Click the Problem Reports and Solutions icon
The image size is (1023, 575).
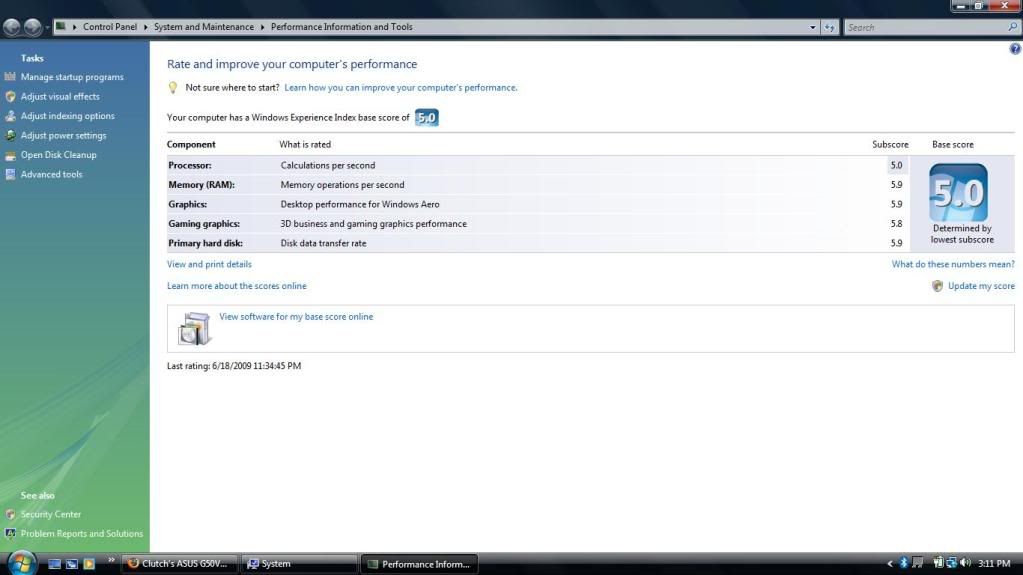10,534
